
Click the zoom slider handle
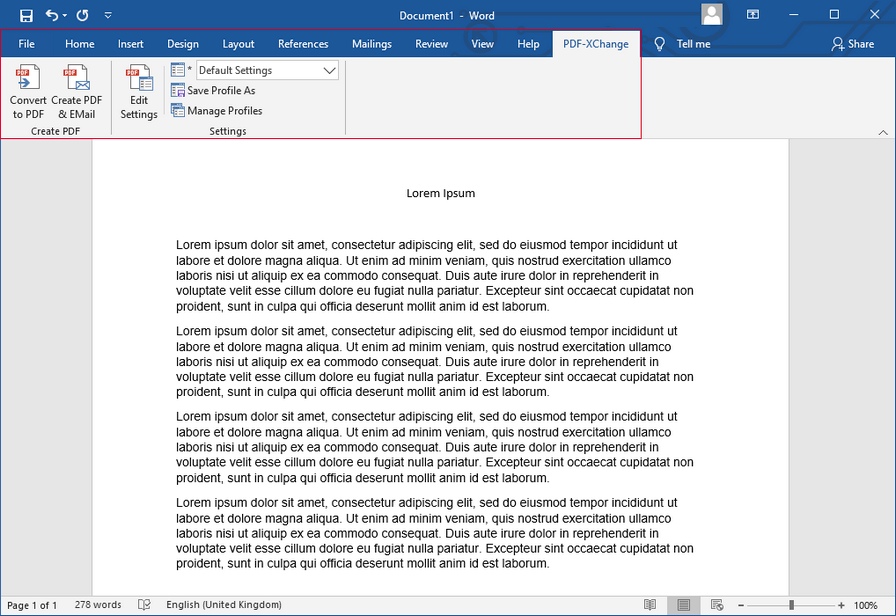(791, 605)
